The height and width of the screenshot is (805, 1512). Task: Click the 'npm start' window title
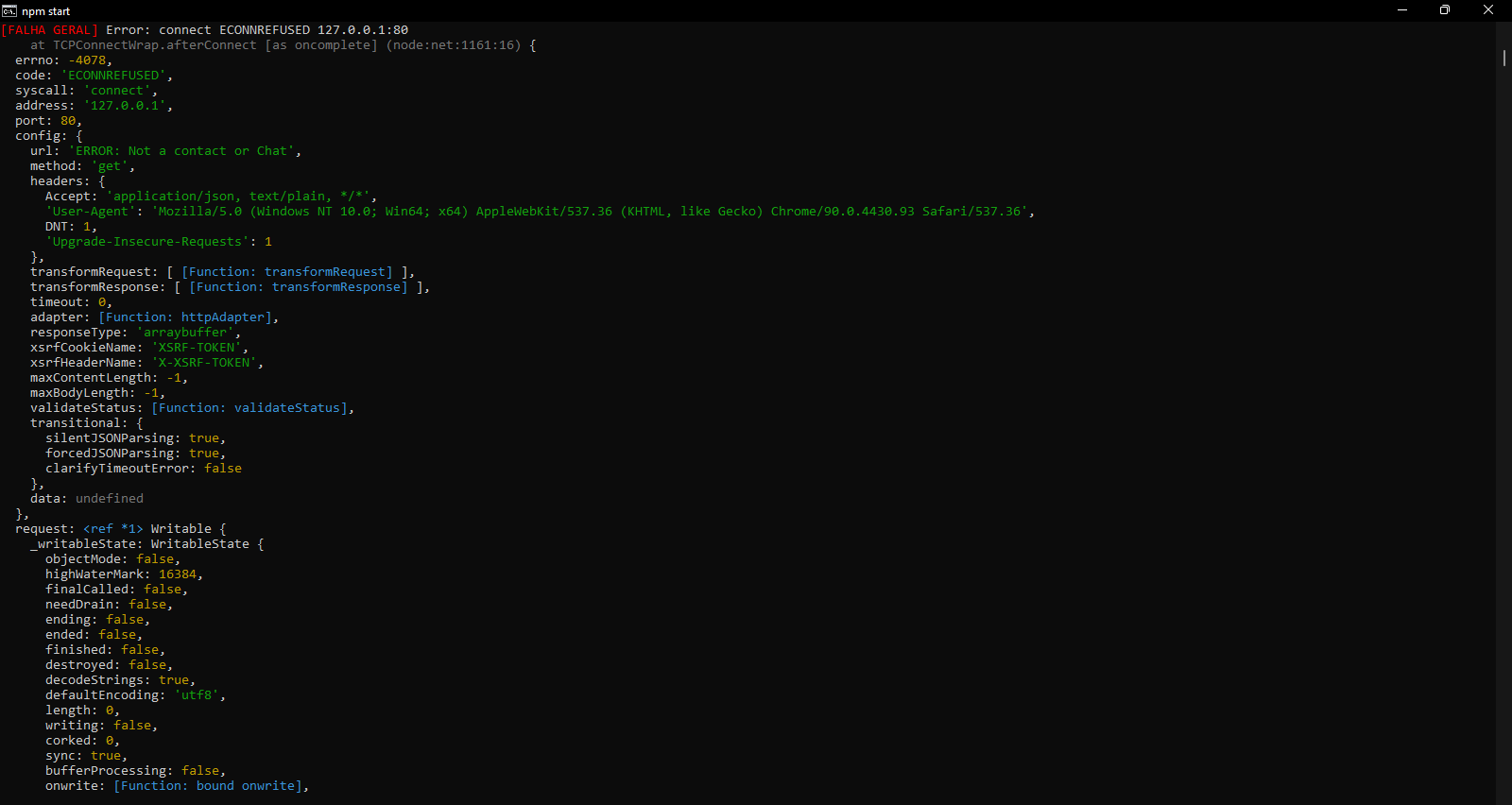pos(46,11)
